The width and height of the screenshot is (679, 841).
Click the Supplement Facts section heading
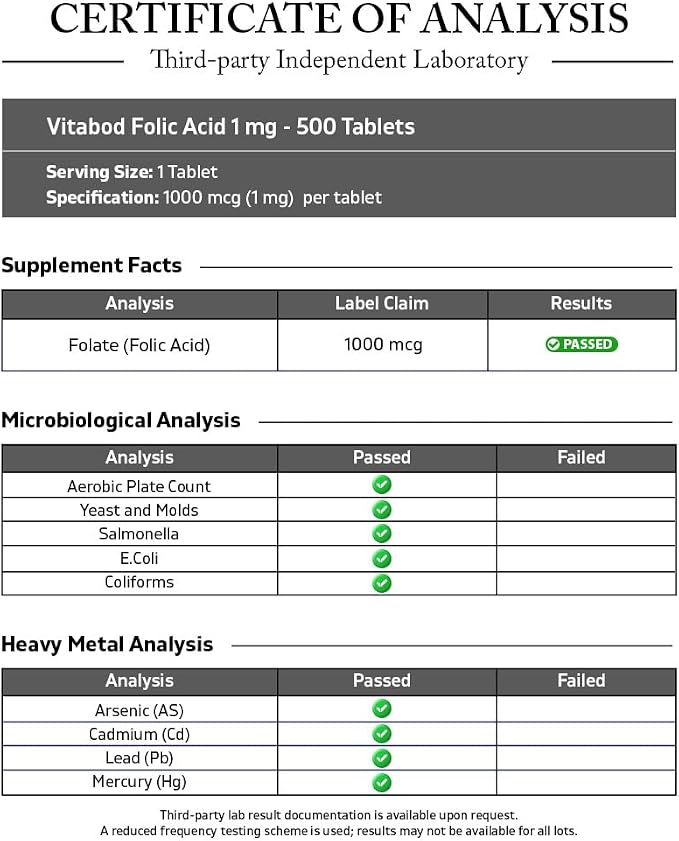[92, 265]
